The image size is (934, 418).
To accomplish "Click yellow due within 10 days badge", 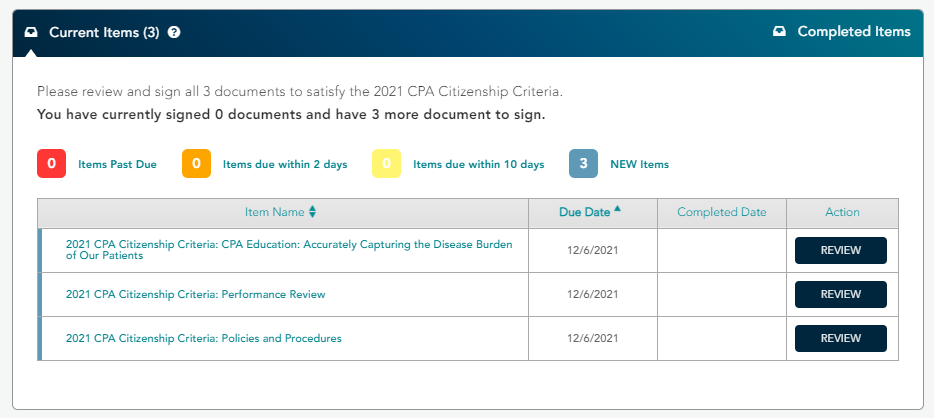I will point(387,164).
